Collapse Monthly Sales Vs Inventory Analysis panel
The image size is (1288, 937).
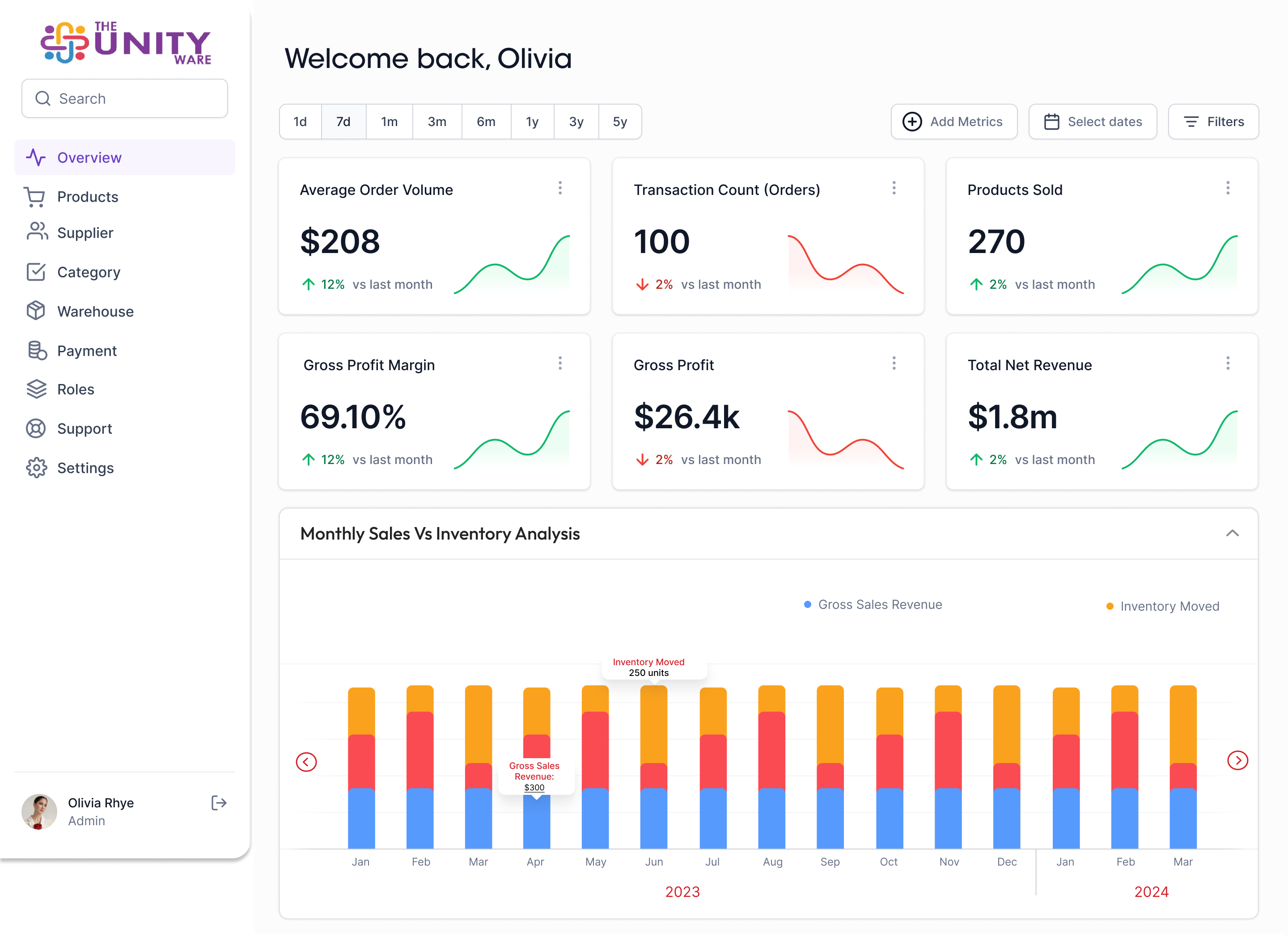(x=1232, y=533)
